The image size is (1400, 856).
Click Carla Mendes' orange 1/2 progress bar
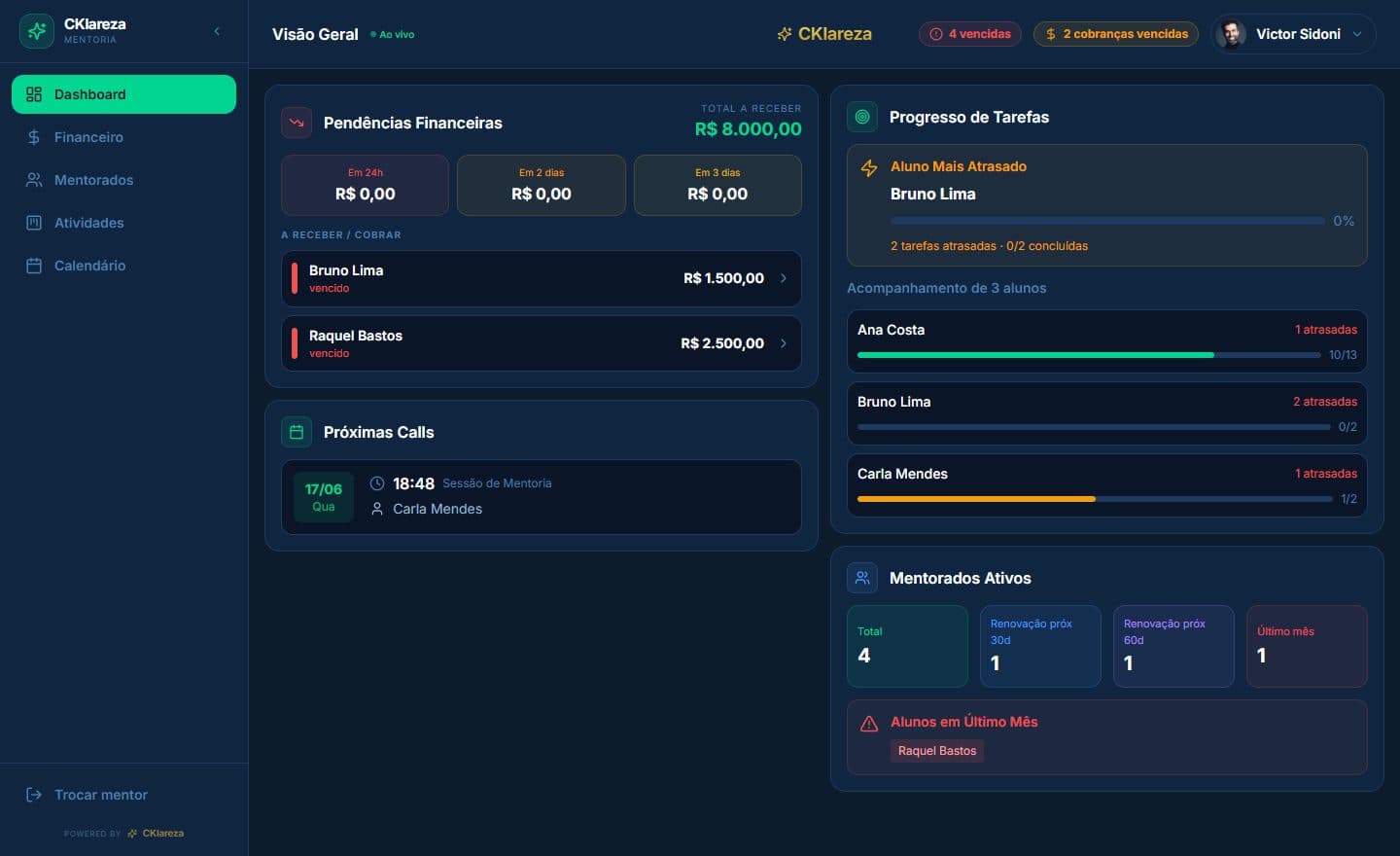[1095, 499]
